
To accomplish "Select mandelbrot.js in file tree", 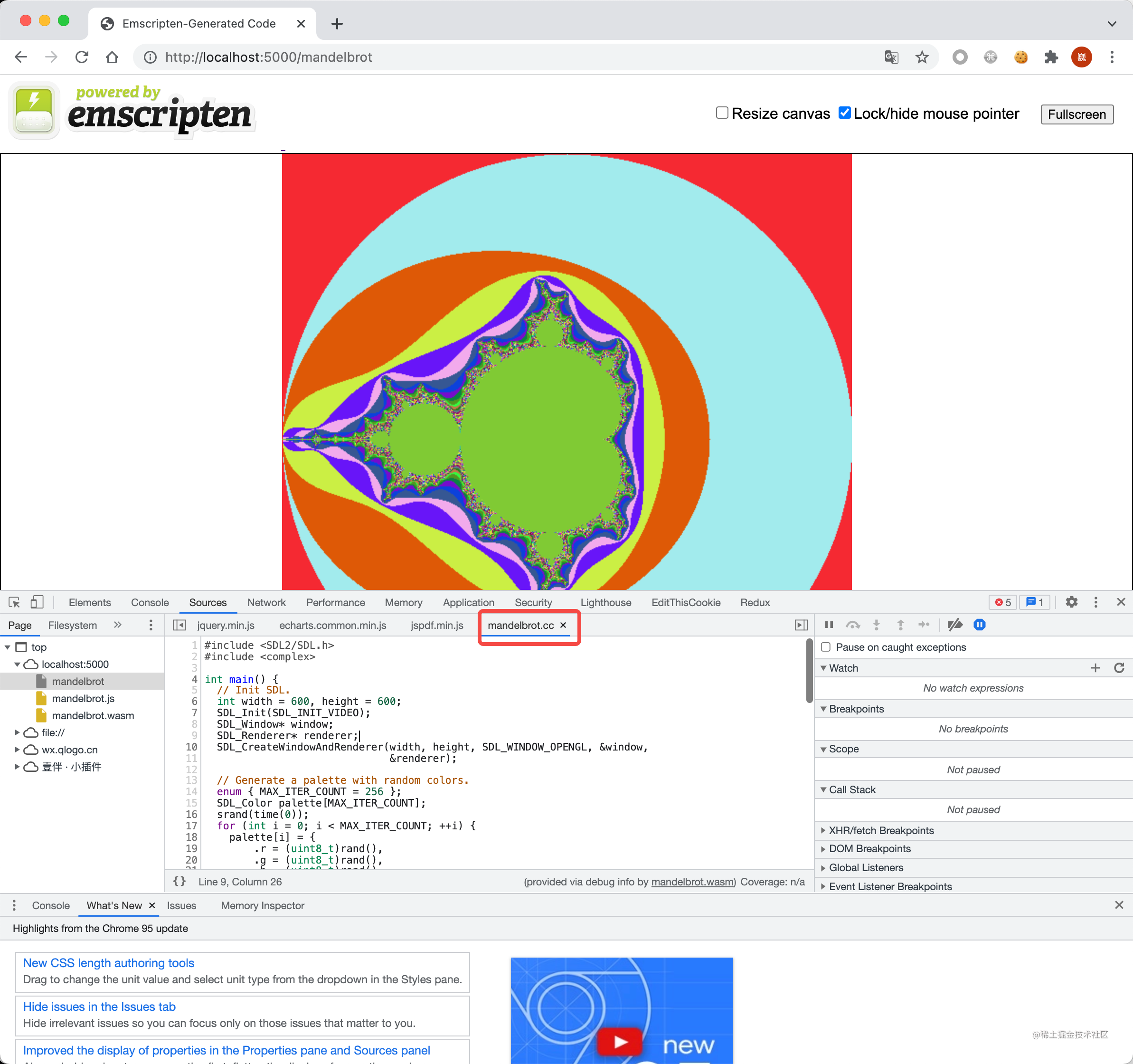I will coord(83,699).
